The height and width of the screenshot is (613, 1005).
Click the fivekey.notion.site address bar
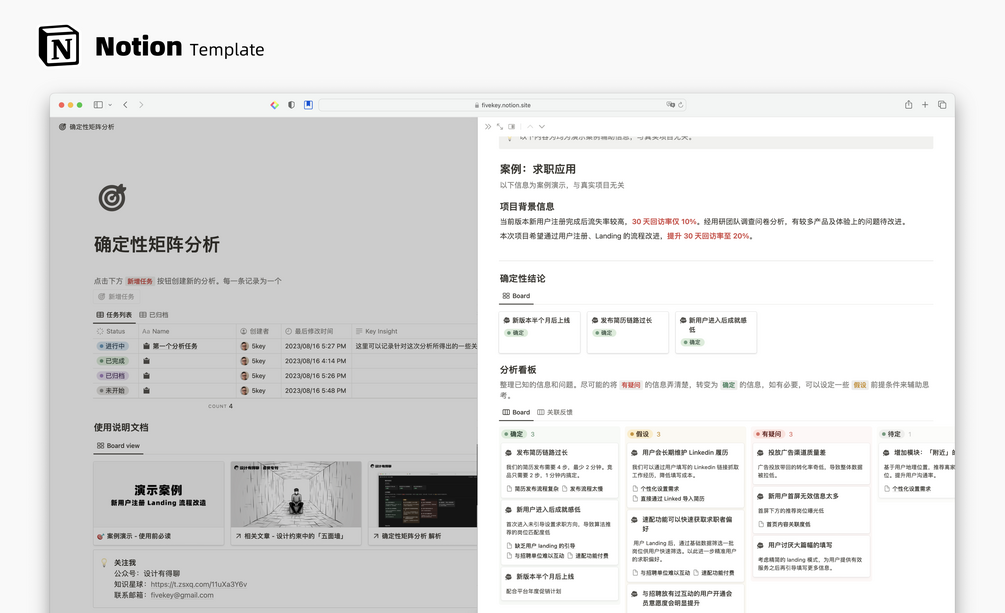click(x=502, y=105)
